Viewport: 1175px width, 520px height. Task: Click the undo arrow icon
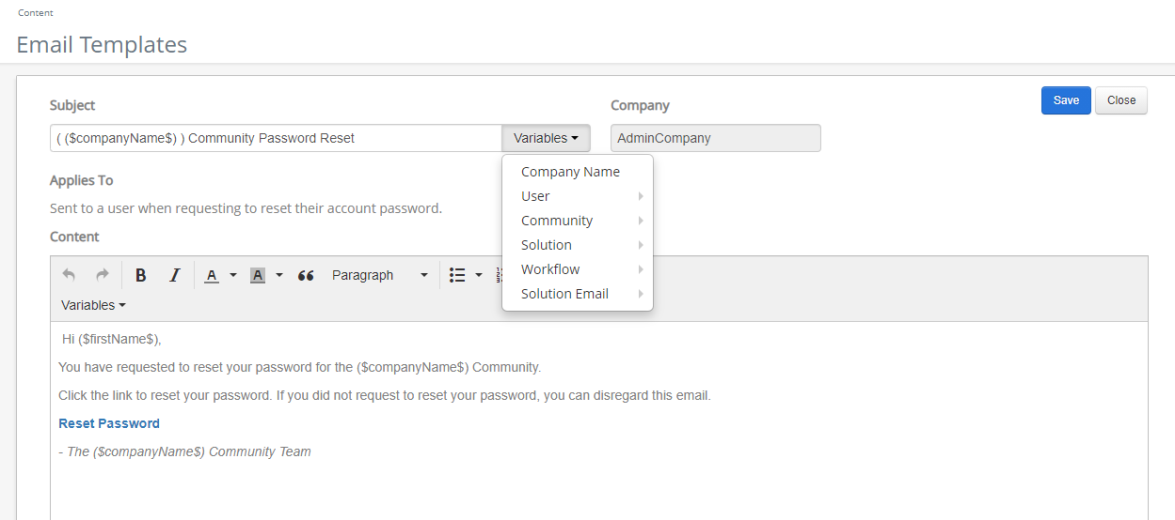click(69, 275)
